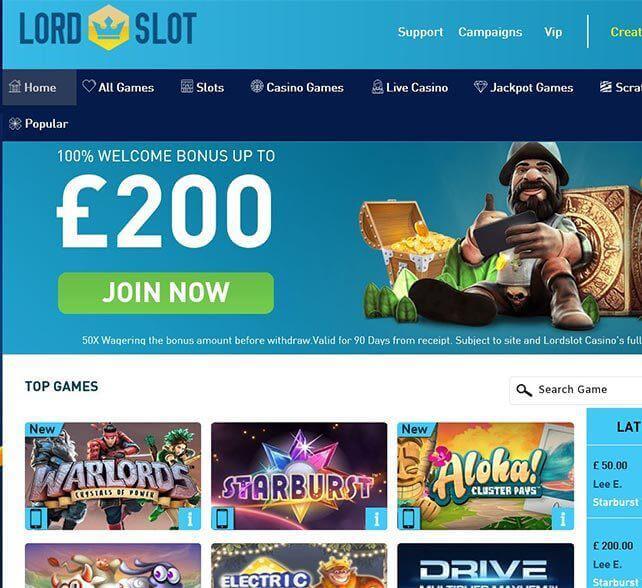Open Casino Games category

(297, 87)
